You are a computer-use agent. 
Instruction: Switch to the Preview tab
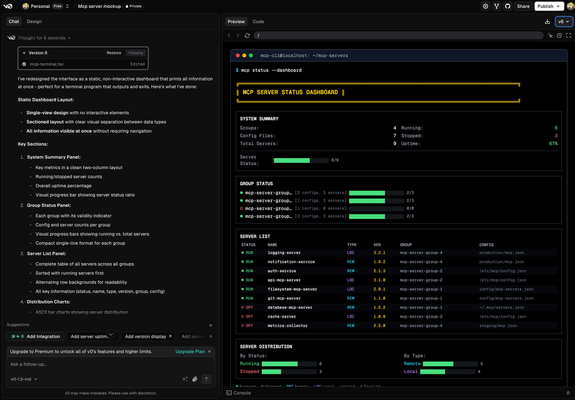236,22
